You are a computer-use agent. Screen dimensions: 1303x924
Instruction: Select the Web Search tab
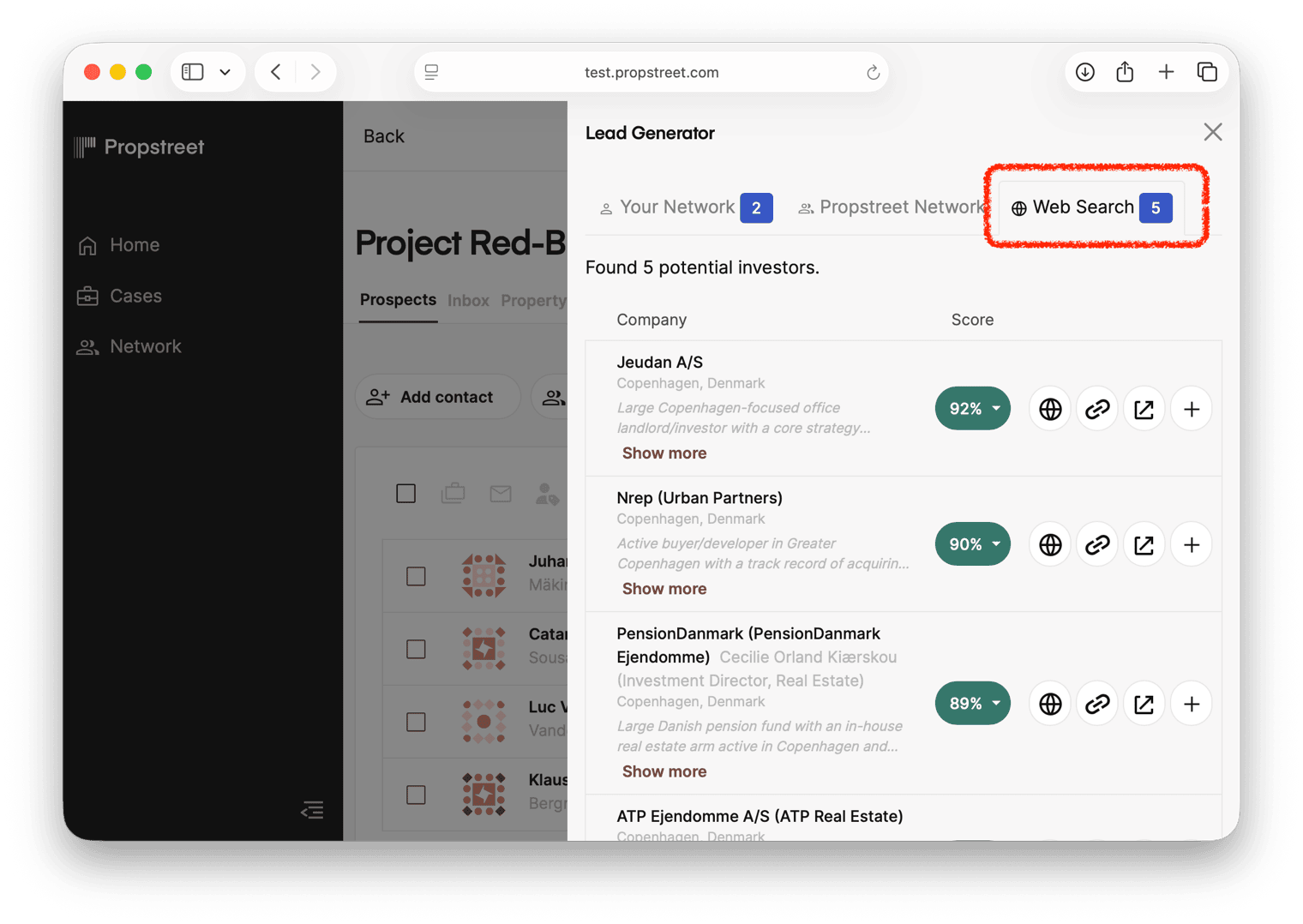click(x=1091, y=207)
